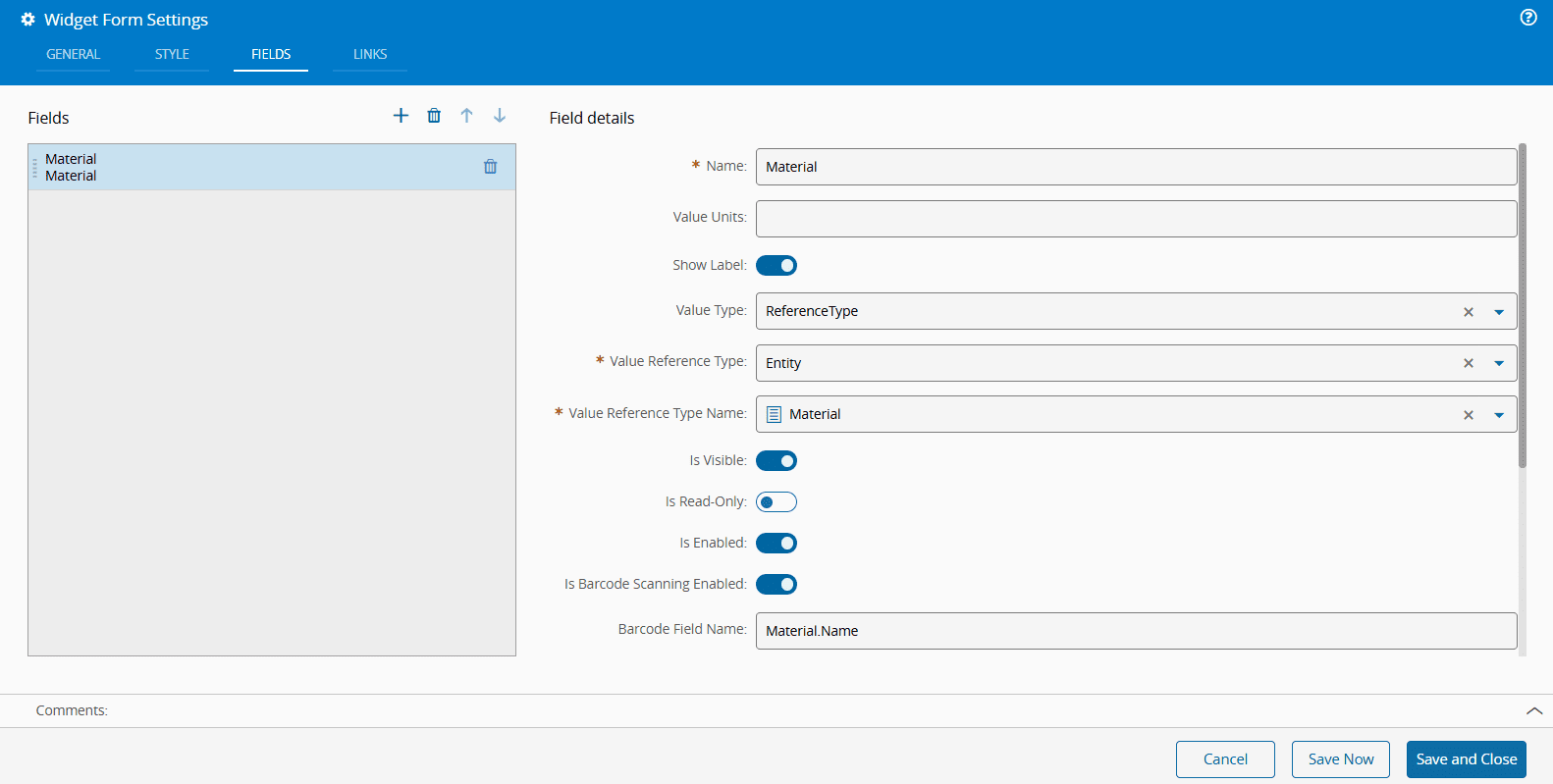Click the add field plus icon

tap(401, 116)
